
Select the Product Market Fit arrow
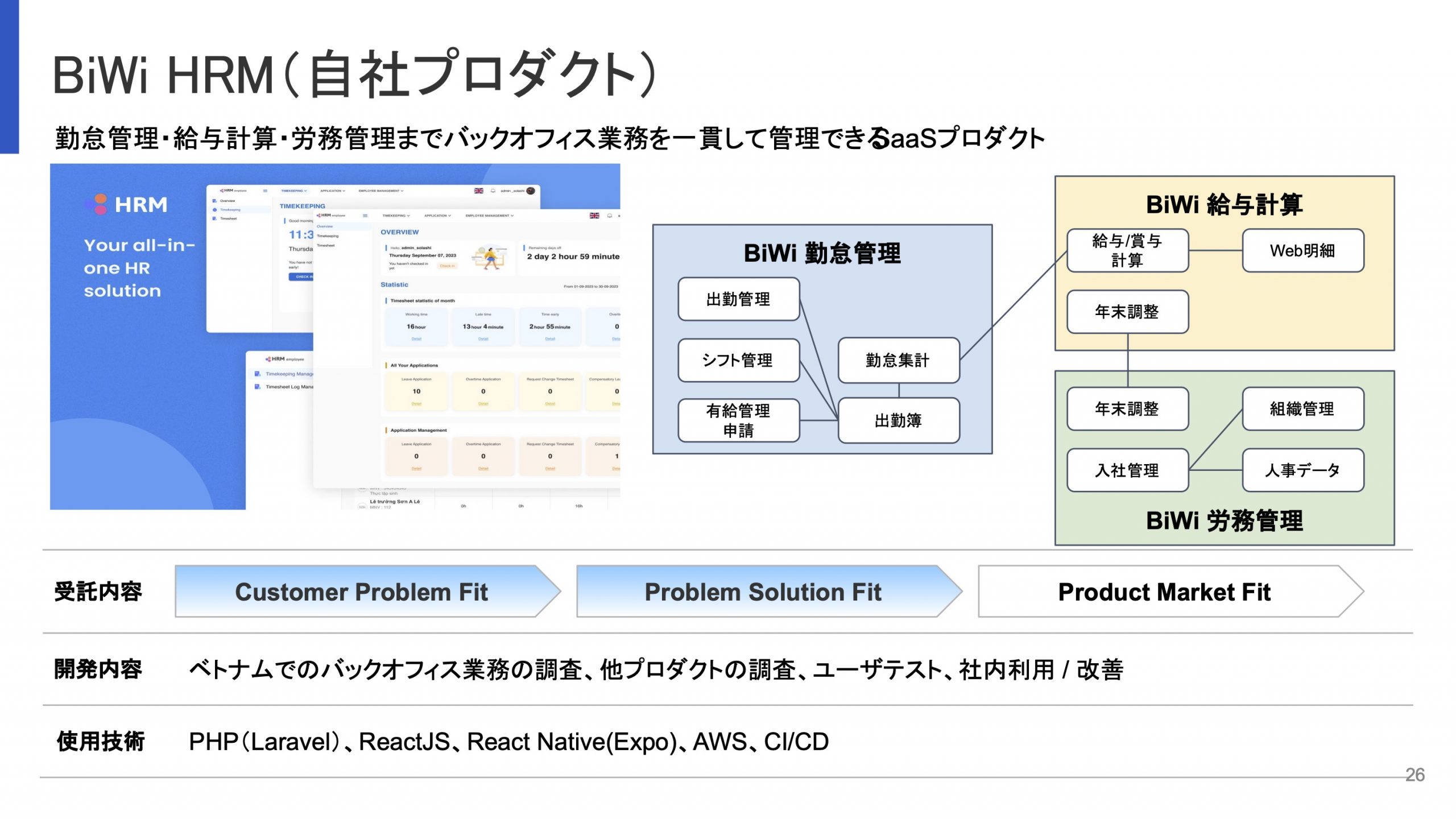pyautogui.click(x=1170, y=591)
